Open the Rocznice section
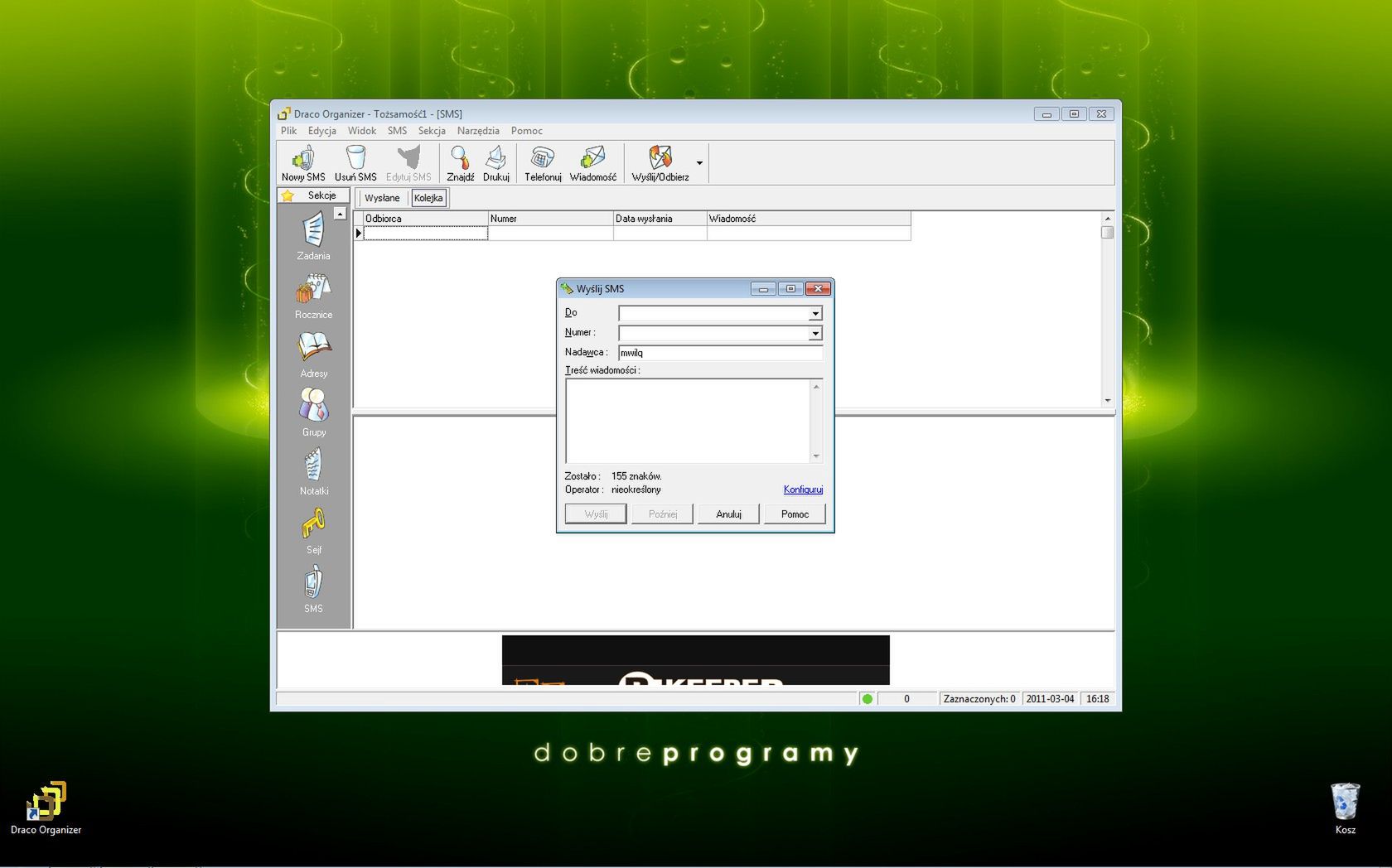This screenshot has height=868, width=1392. [313, 296]
